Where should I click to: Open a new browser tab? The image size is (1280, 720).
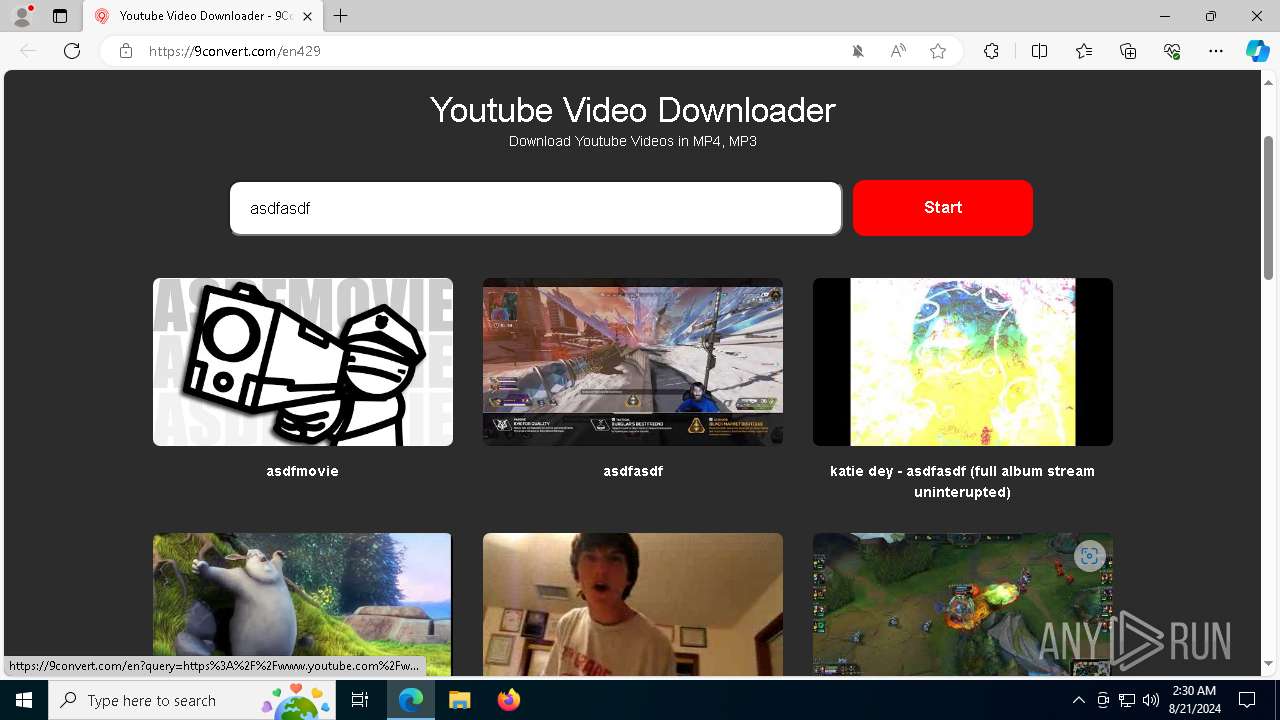(341, 16)
